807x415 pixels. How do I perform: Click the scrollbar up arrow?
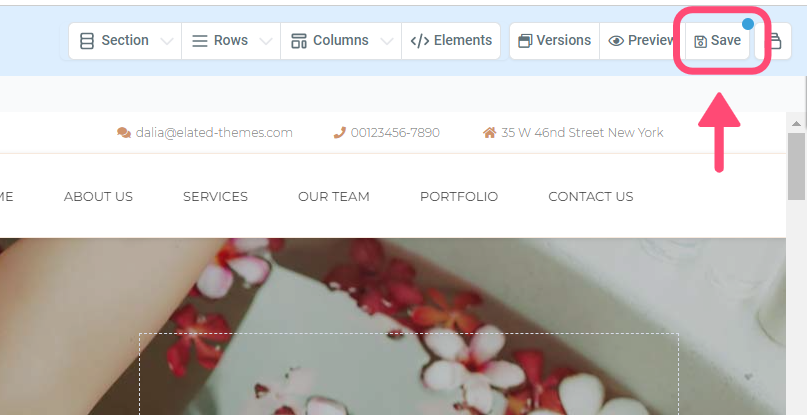796,124
